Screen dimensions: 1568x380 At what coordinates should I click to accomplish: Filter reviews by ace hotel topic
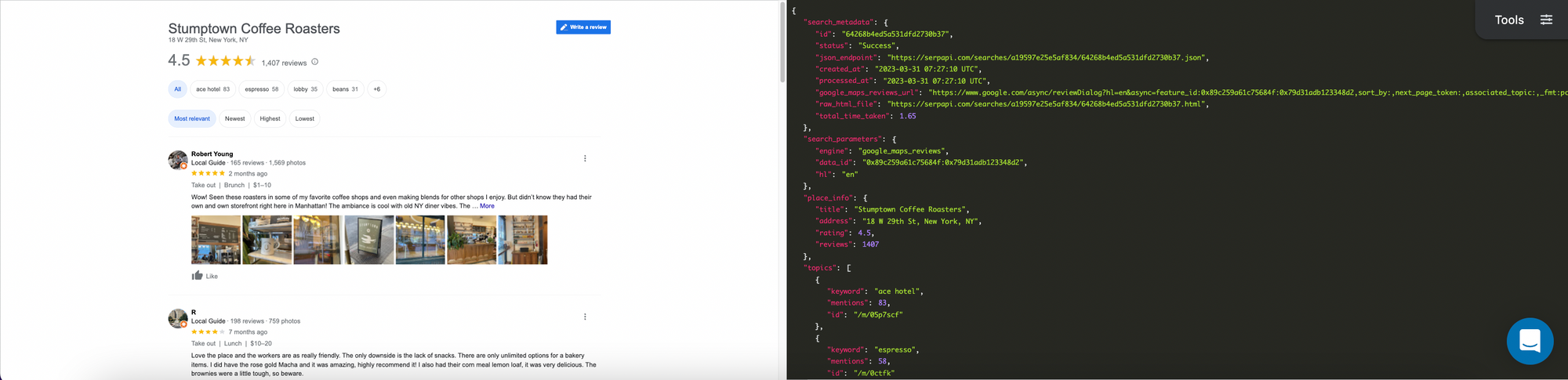(x=212, y=89)
